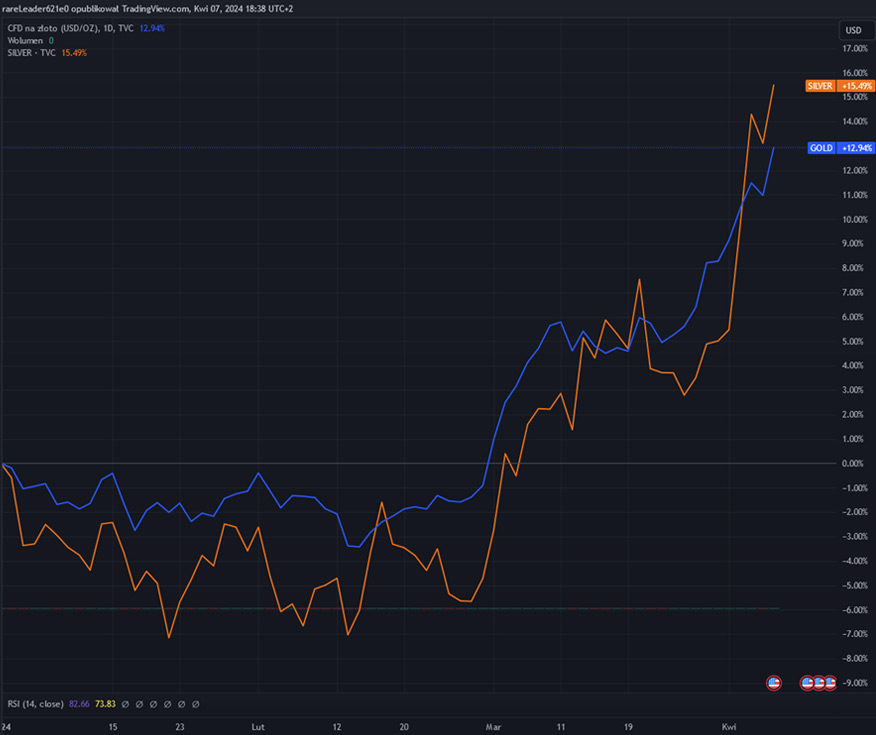Click the blue GOLD price label
Viewport: 876px width, 735px height.
tap(821, 148)
